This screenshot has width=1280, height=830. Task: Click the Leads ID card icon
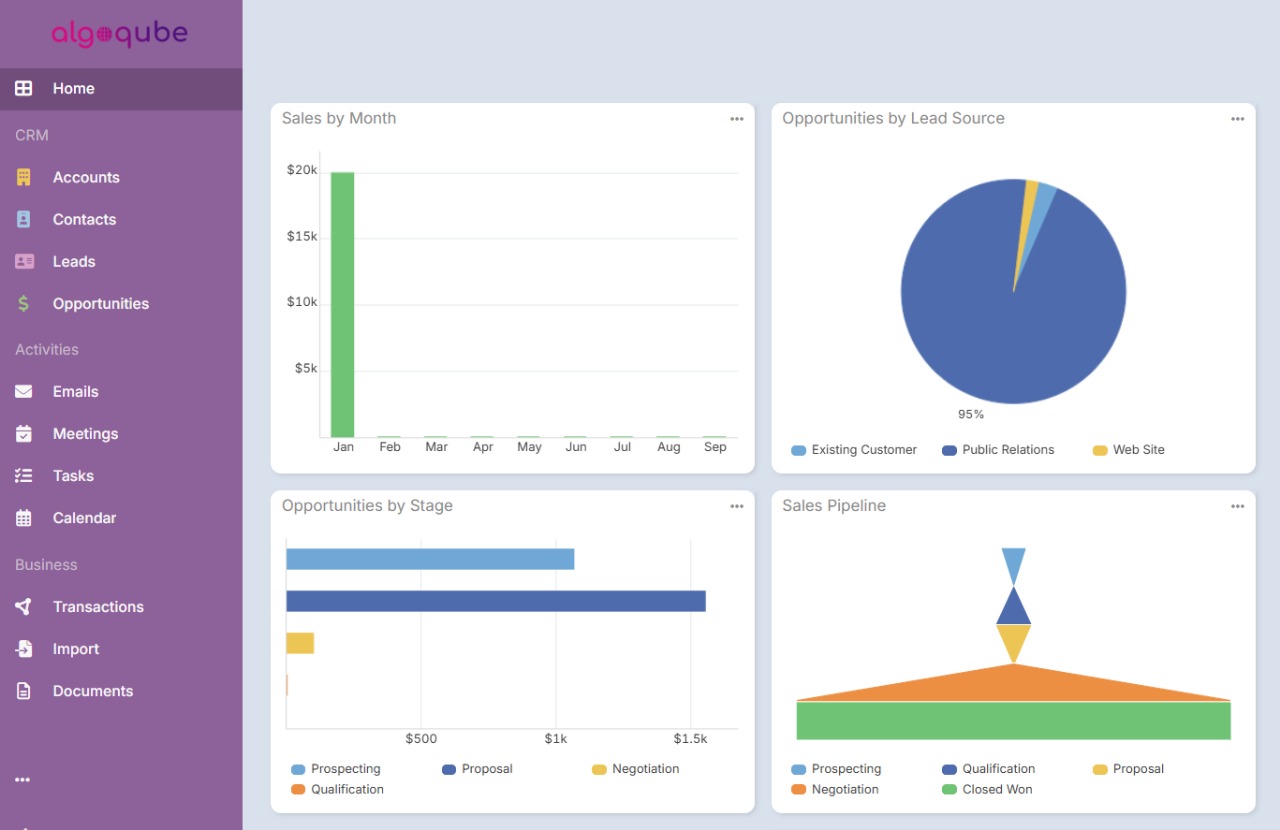click(x=24, y=261)
